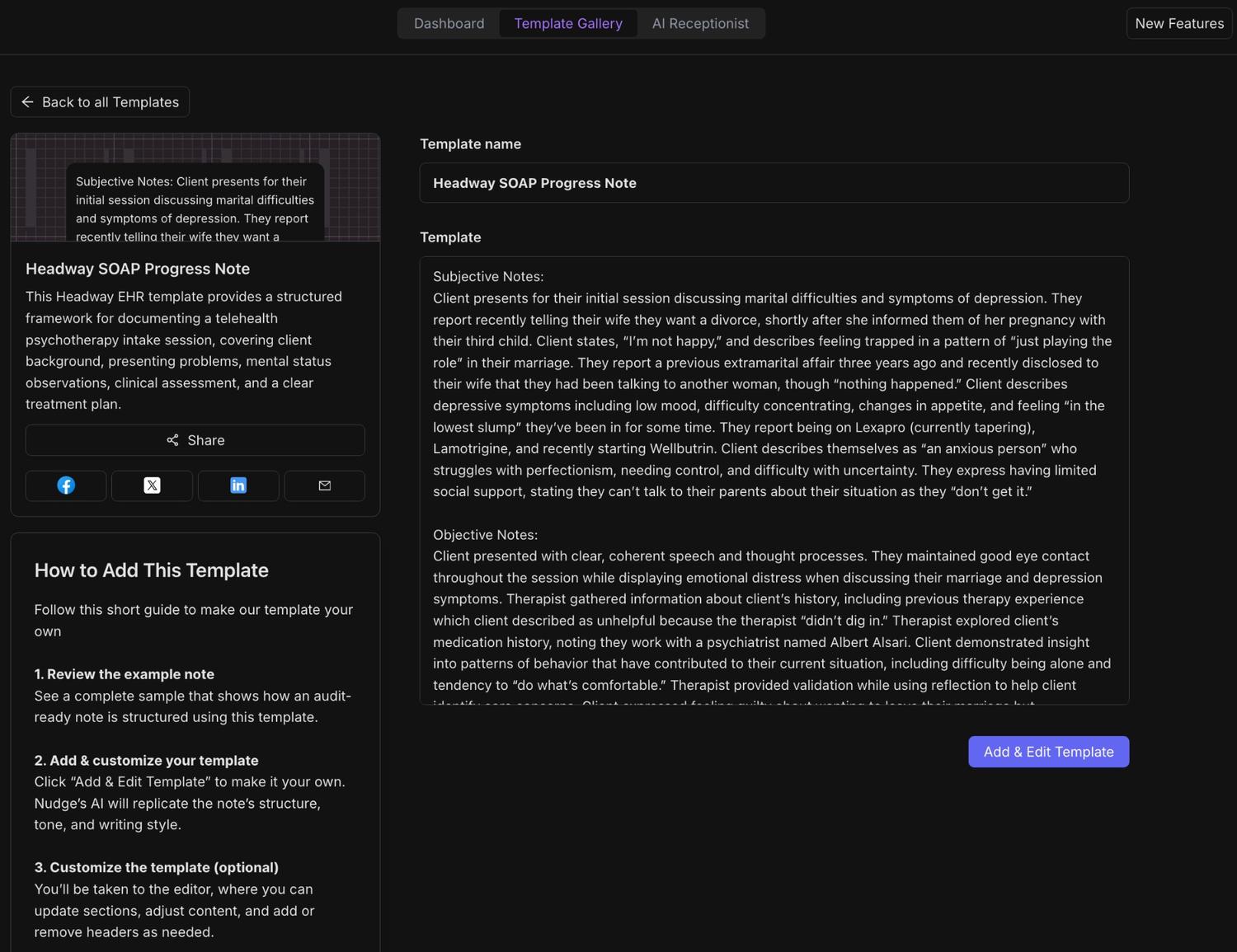This screenshot has width=1237, height=952.
Task: Click the Add & Edit Template button
Action: (1048, 752)
